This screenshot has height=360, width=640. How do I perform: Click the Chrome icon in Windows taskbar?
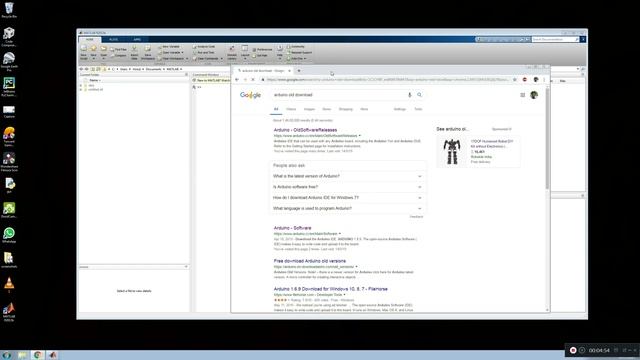(x=37, y=355)
